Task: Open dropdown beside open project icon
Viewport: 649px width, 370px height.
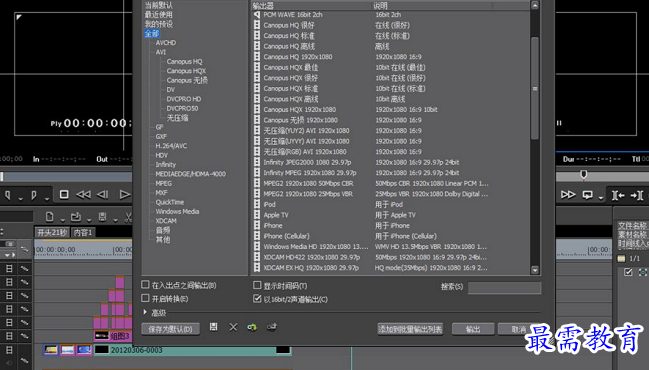Action: (89, 220)
